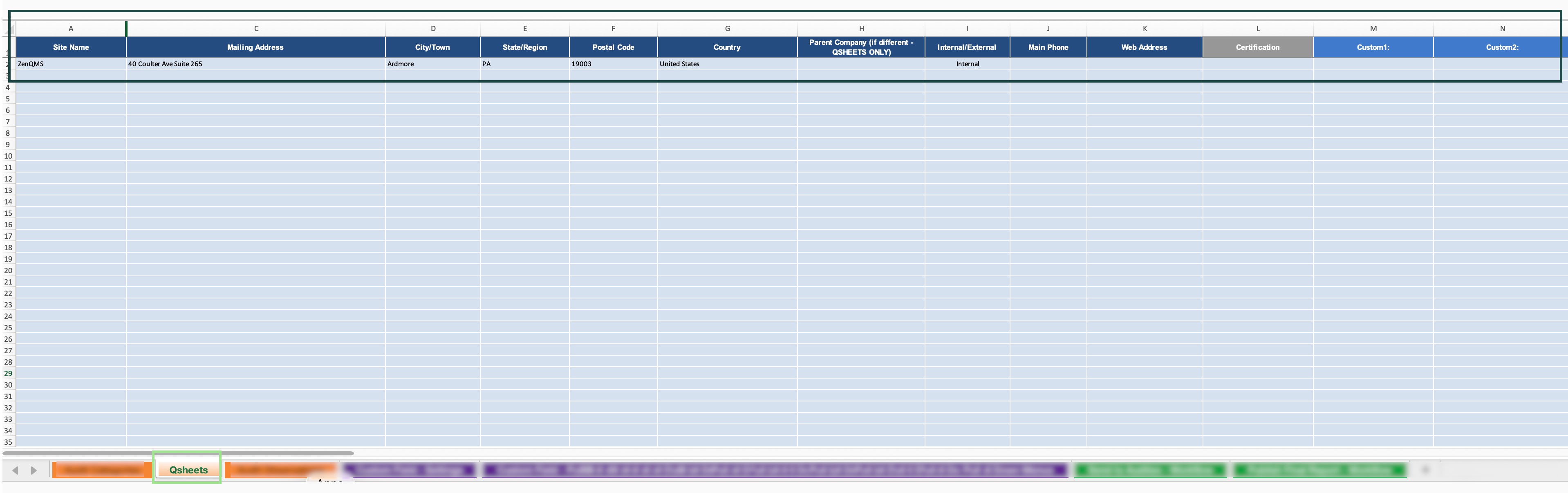Click the 'Postal Code' header cell

(613, 47)
